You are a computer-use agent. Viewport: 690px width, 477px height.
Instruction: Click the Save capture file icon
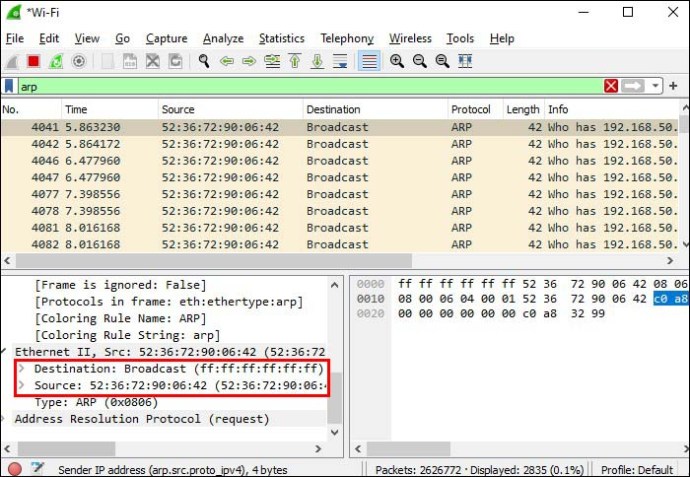pyautogui.click(x=130, y=61)
